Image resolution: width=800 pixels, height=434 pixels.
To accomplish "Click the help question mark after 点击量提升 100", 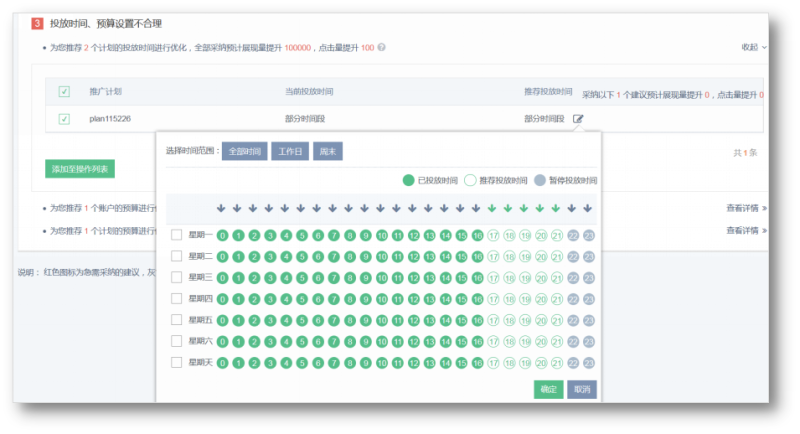I will pos(381,47).
